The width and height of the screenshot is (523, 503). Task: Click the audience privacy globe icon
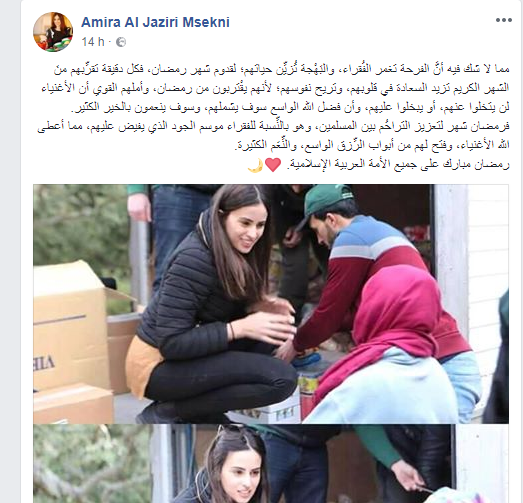121,42
